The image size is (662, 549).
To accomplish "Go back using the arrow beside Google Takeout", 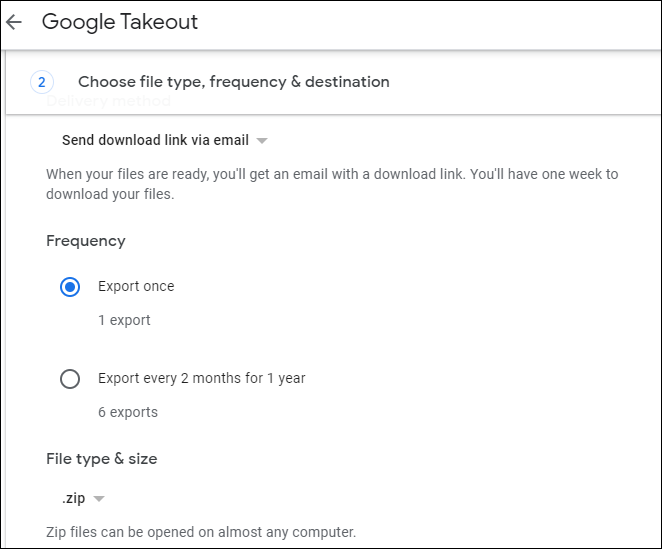I will pyautogui.click(x=14, y=22).
